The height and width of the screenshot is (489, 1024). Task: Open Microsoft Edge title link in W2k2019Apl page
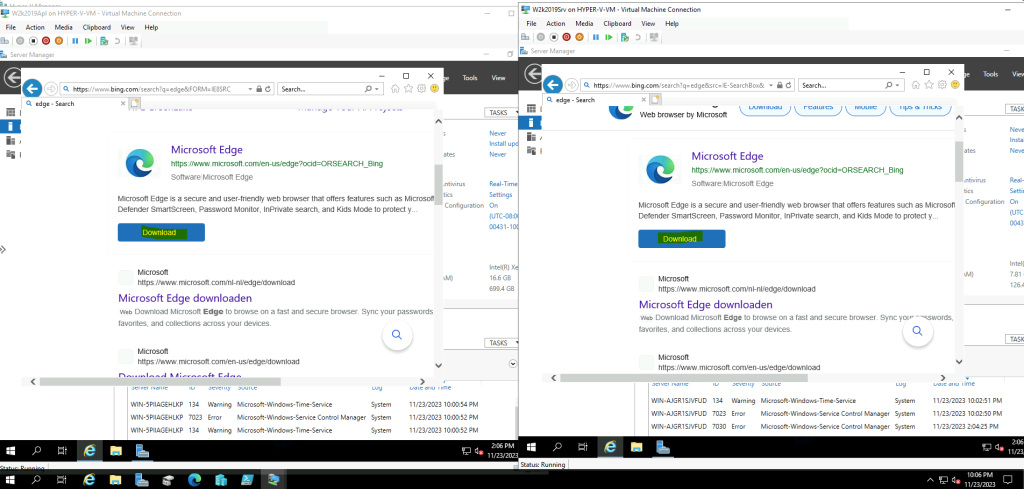pos(206,149)
